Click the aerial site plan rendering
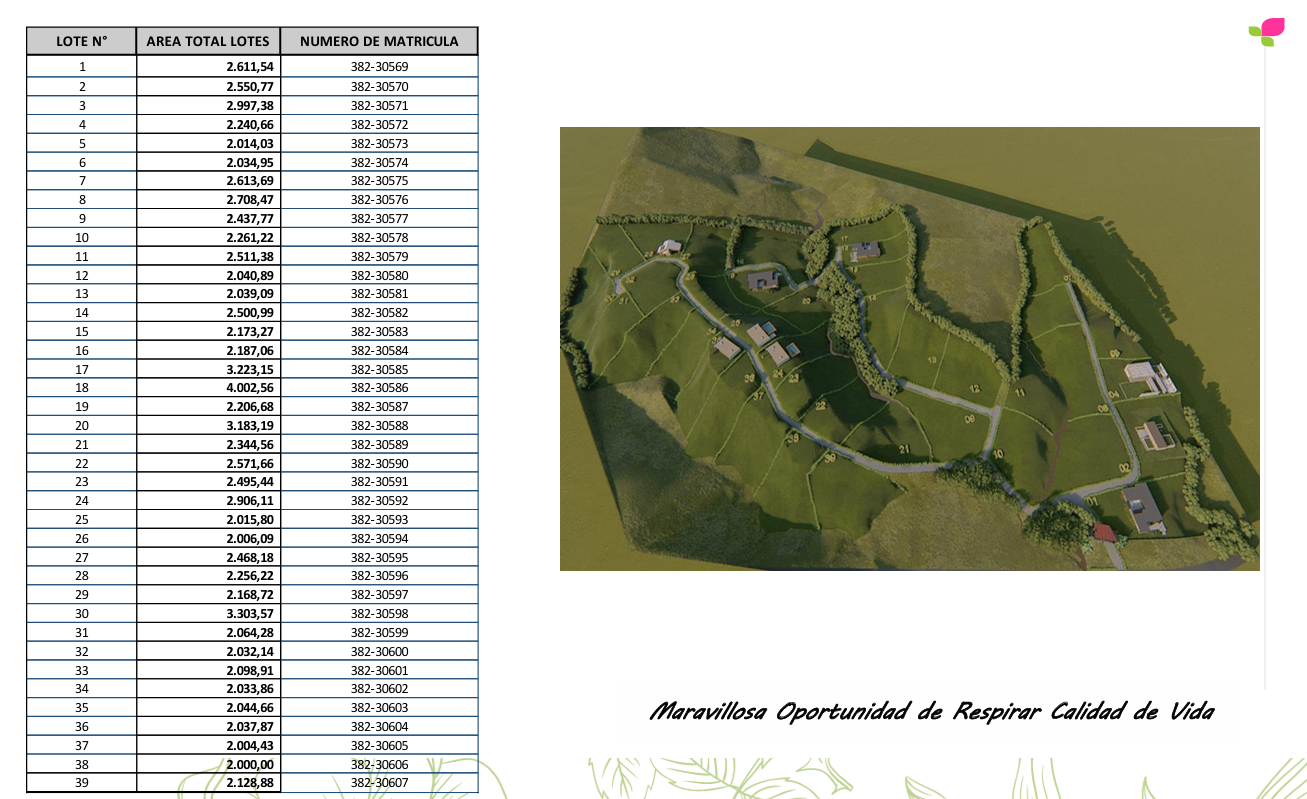 tap(909, 348)
